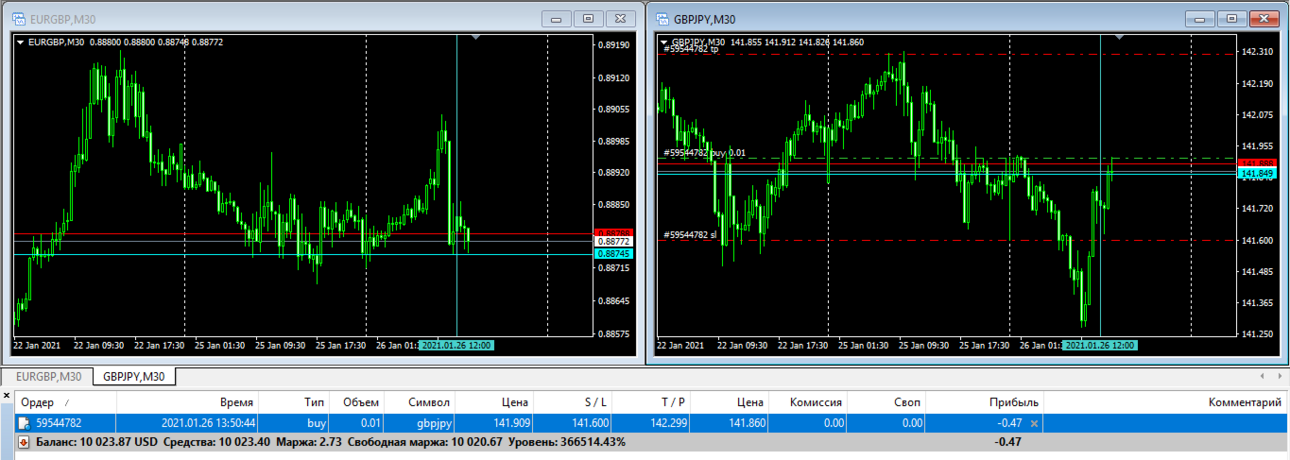
Task: Click the Тип column header
Action: (293, 402)
